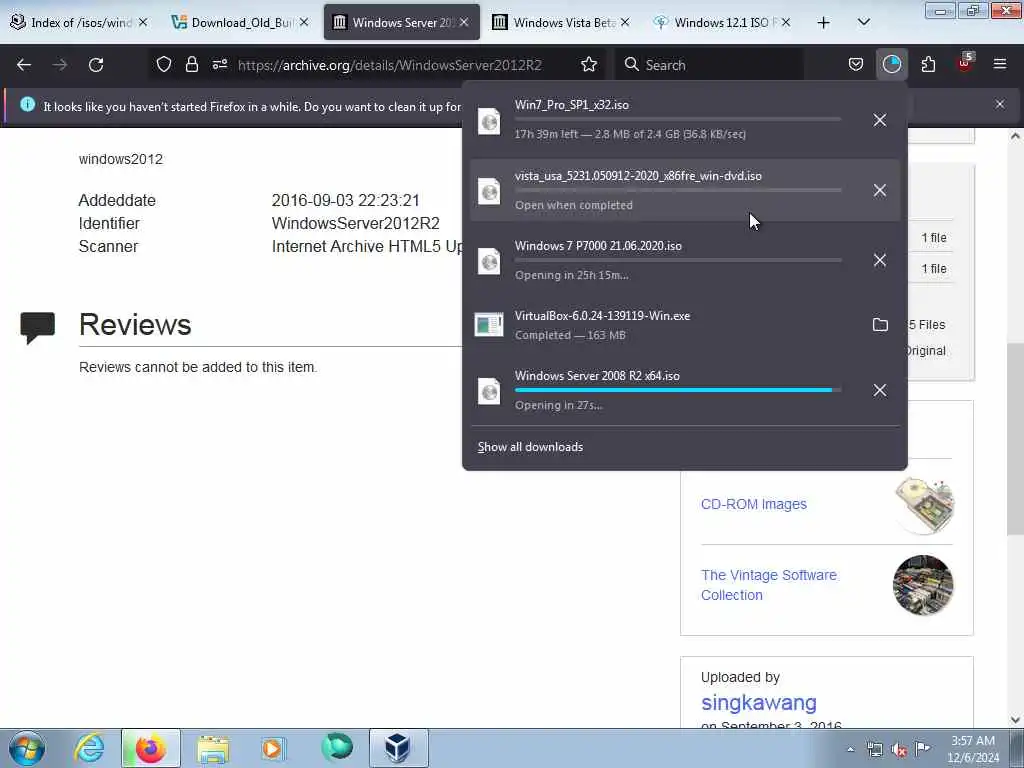The image size is (1024, 768).
Task: Click the Windows 7 P7000 iso file icon
Action: [489, 261]
